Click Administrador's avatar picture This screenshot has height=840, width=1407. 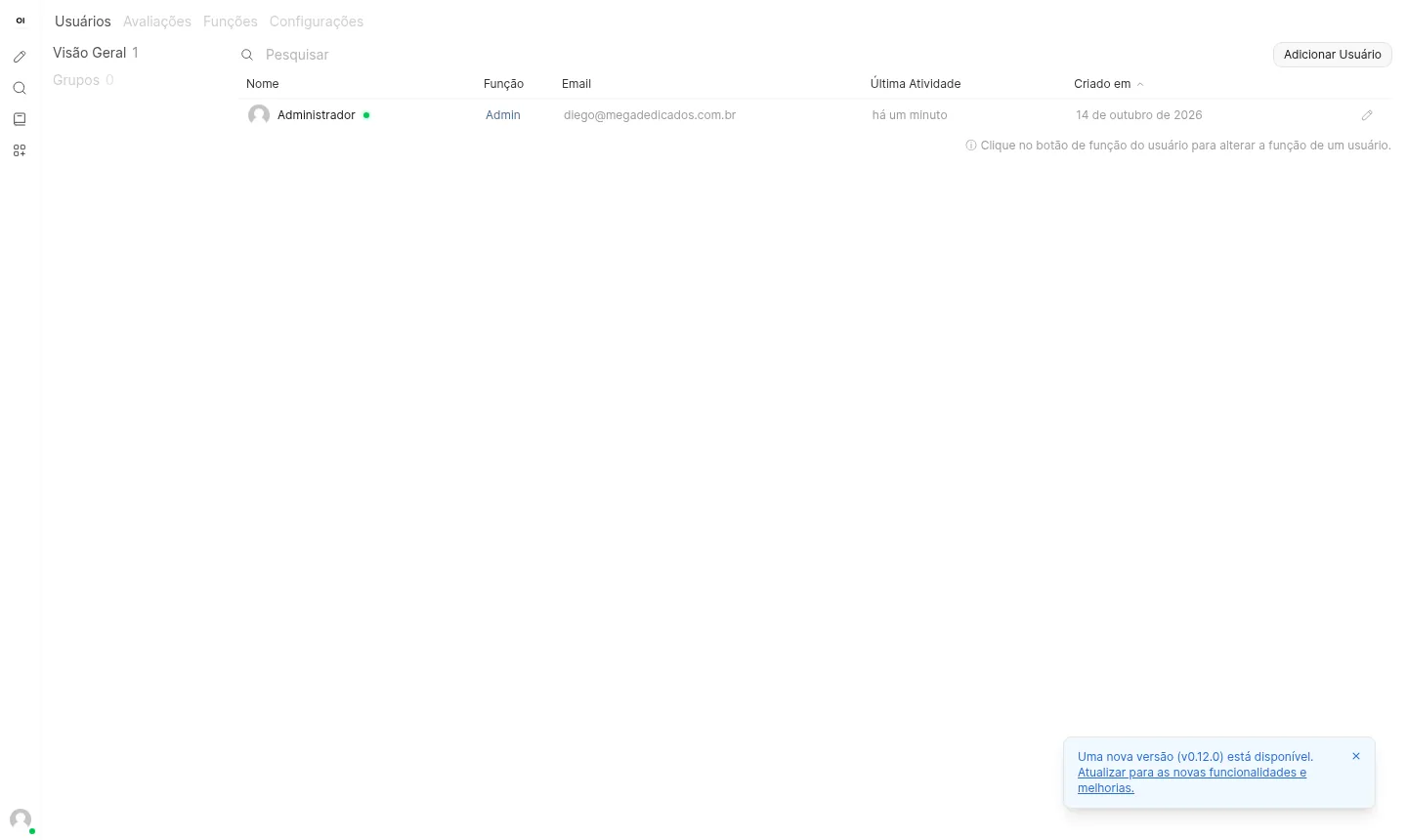coord(259,115)
